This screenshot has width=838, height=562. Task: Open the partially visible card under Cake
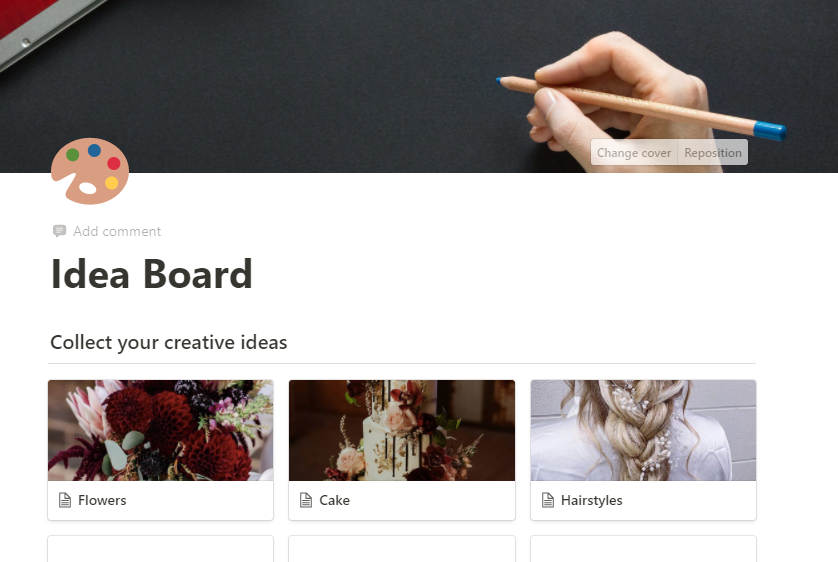click(402, 549)
